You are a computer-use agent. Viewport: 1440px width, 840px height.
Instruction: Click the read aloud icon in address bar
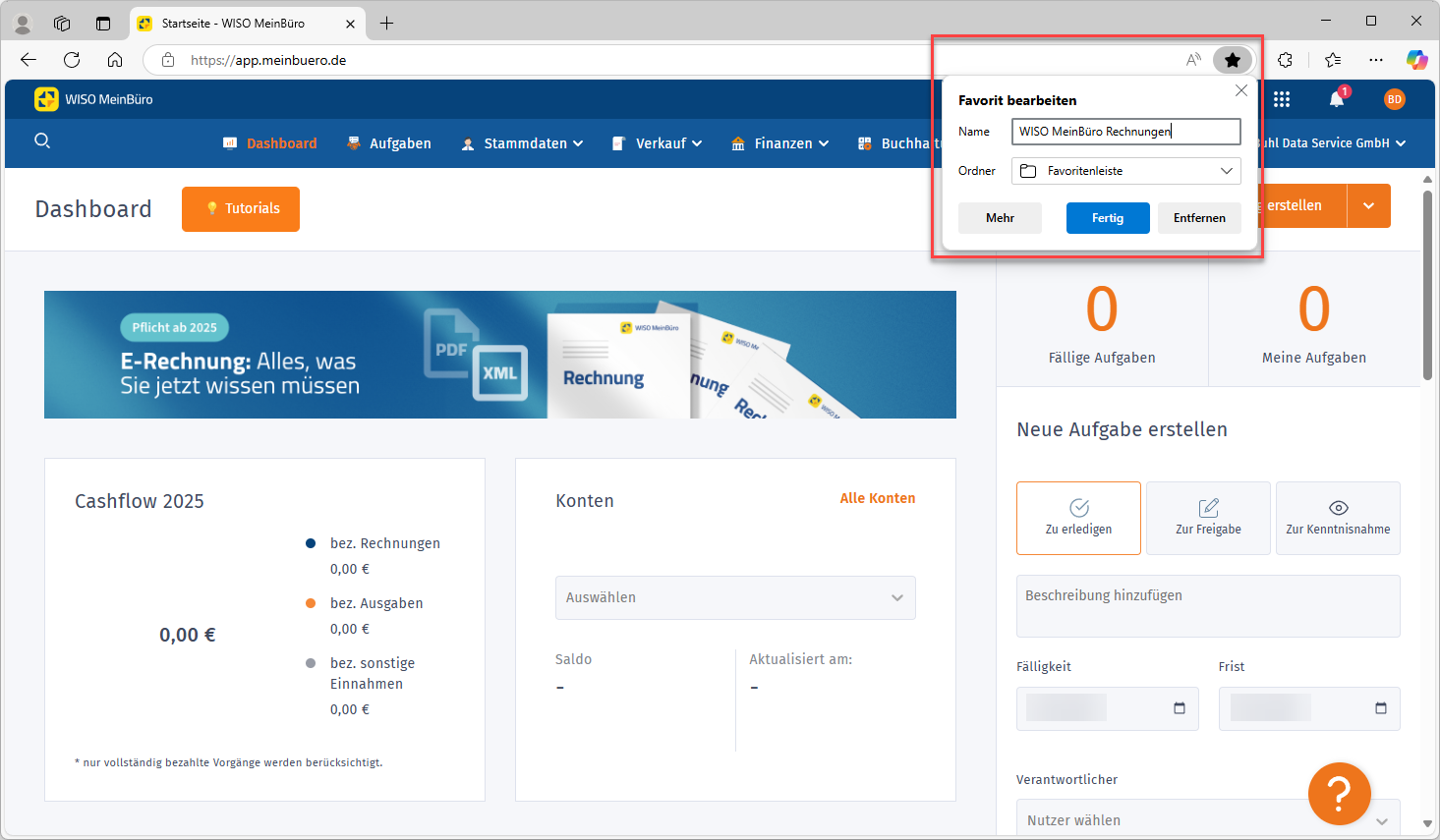pyautogui.click(x=1193, y=60)
